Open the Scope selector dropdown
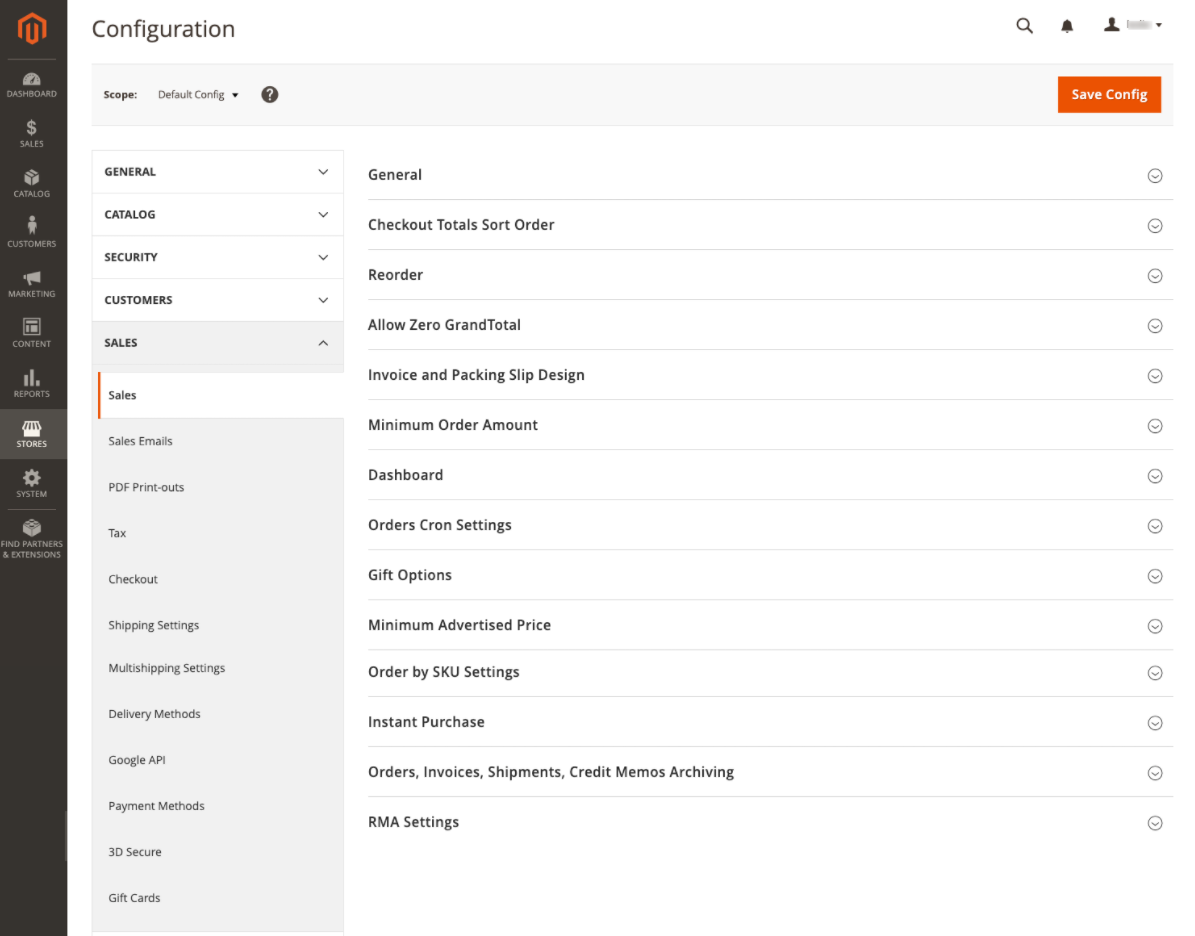This screenshot has width=1195, height=936. (197, 94)
